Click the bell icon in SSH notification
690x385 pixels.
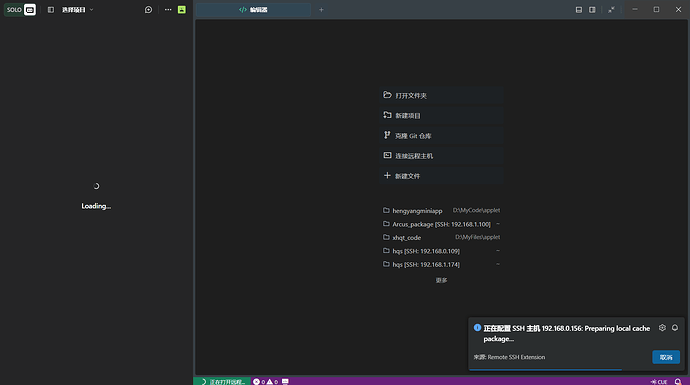pyautogui.click(x=675, y=328)
